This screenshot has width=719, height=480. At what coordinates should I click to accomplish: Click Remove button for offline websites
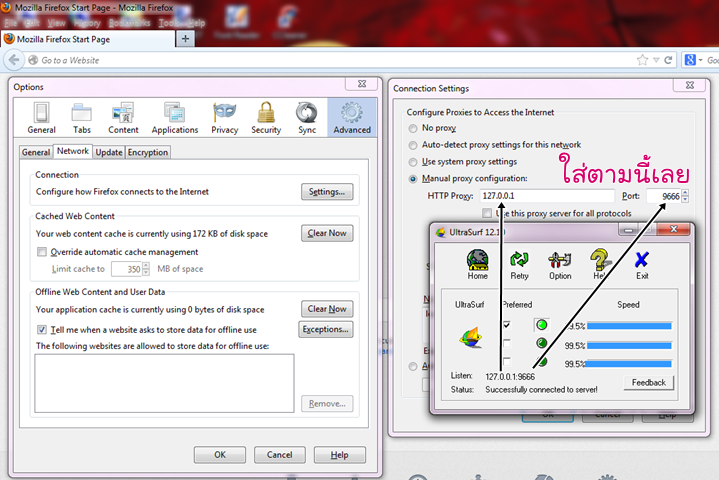pos(327,403)
